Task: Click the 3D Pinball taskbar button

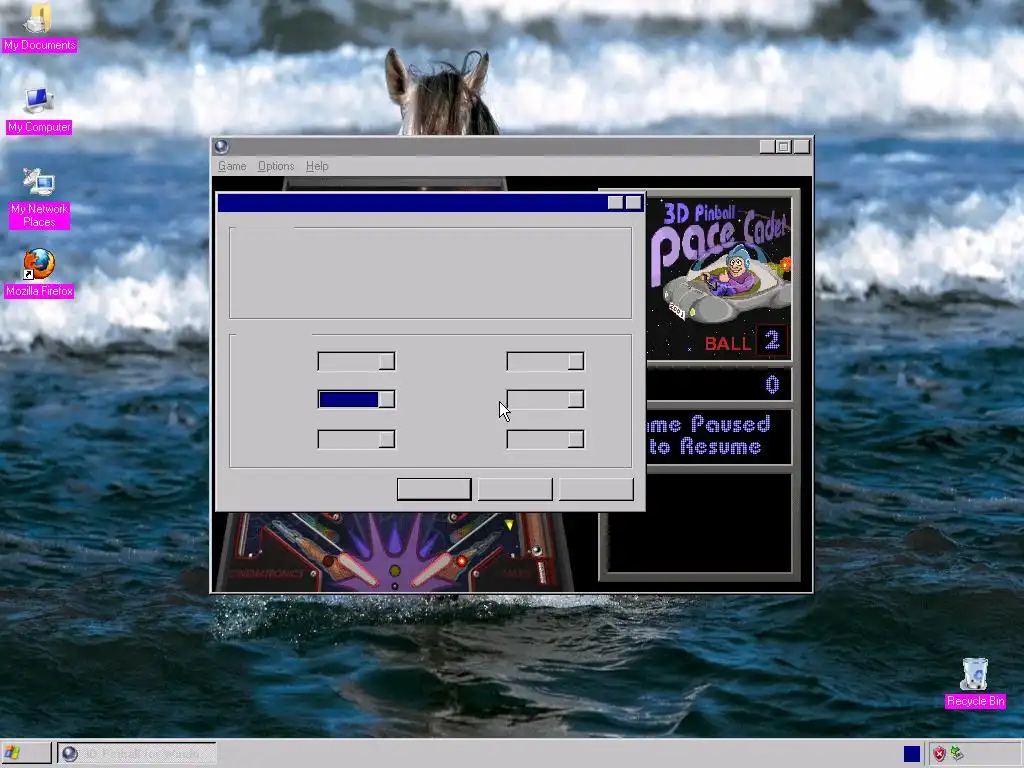Action: [136, 754]
